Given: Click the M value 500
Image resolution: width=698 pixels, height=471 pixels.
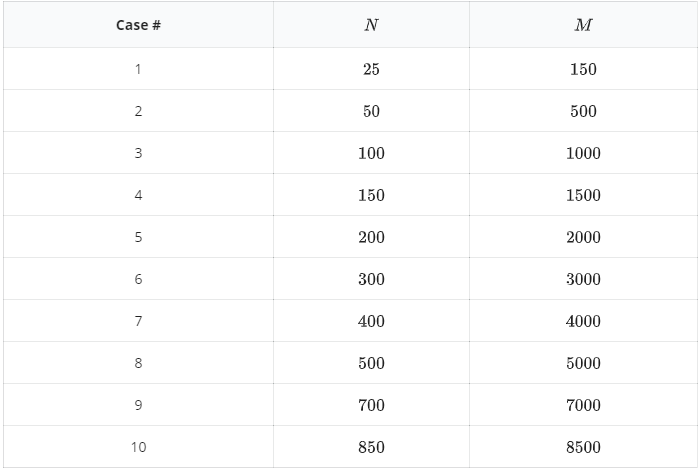Looking at the screenshot, I should click(x=583, y=111).
